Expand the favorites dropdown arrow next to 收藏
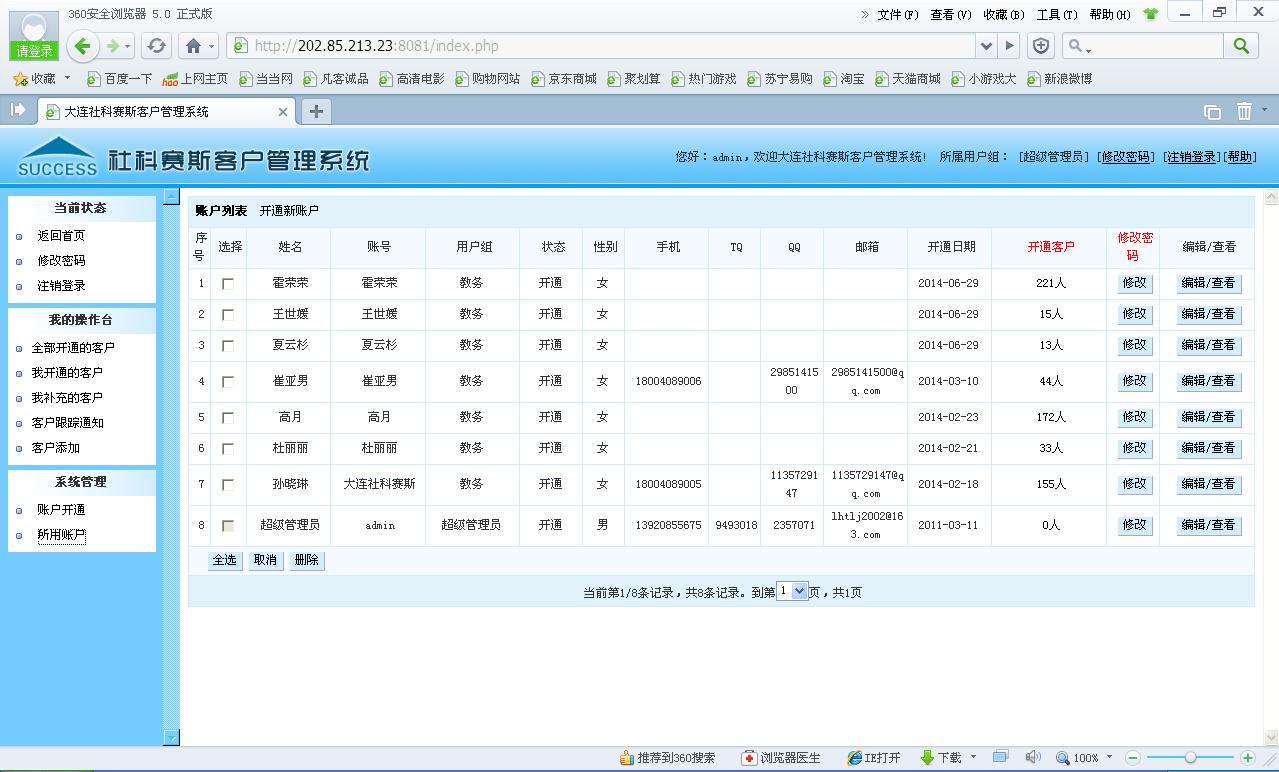This screenshot has width=1279, height=772. click(x=68, y=78)
